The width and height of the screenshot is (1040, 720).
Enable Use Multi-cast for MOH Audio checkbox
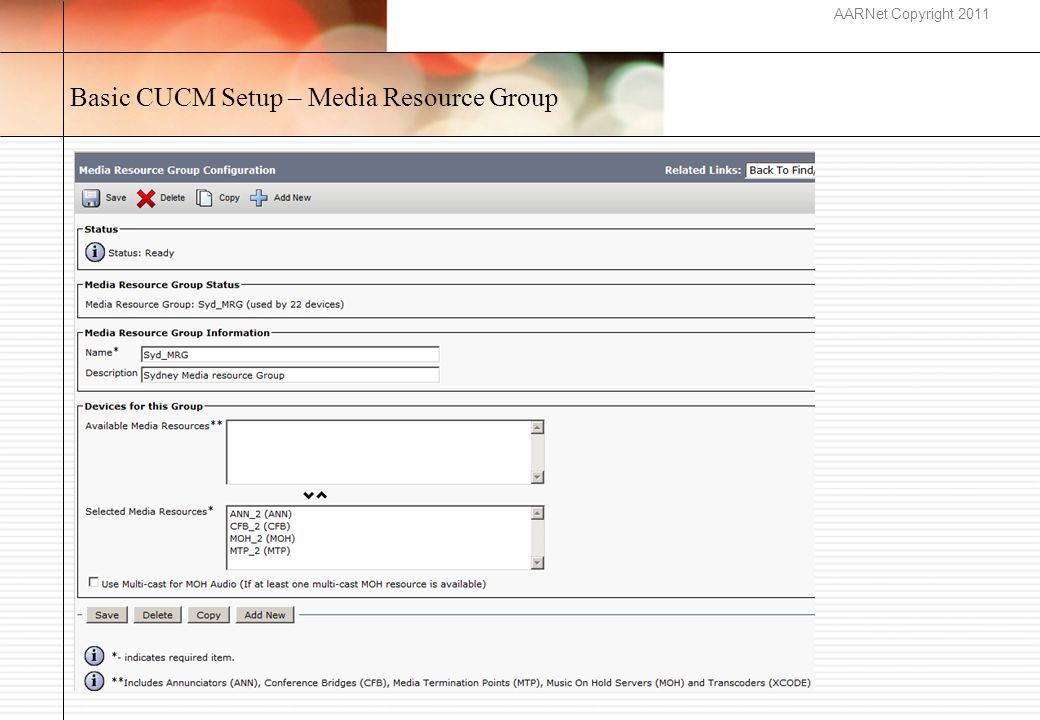94,582
